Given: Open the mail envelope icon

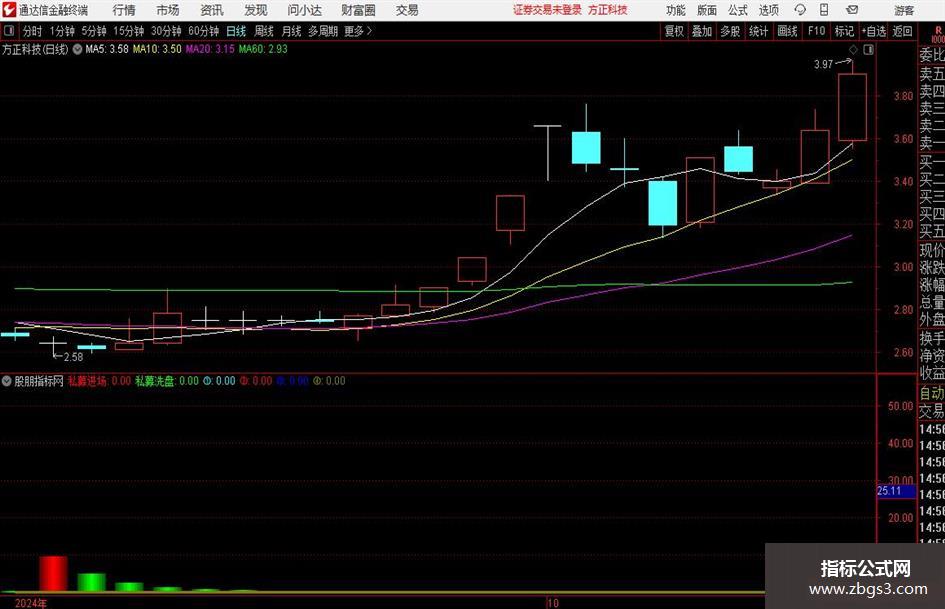Looking at the screenshot, I should [852, 10].
